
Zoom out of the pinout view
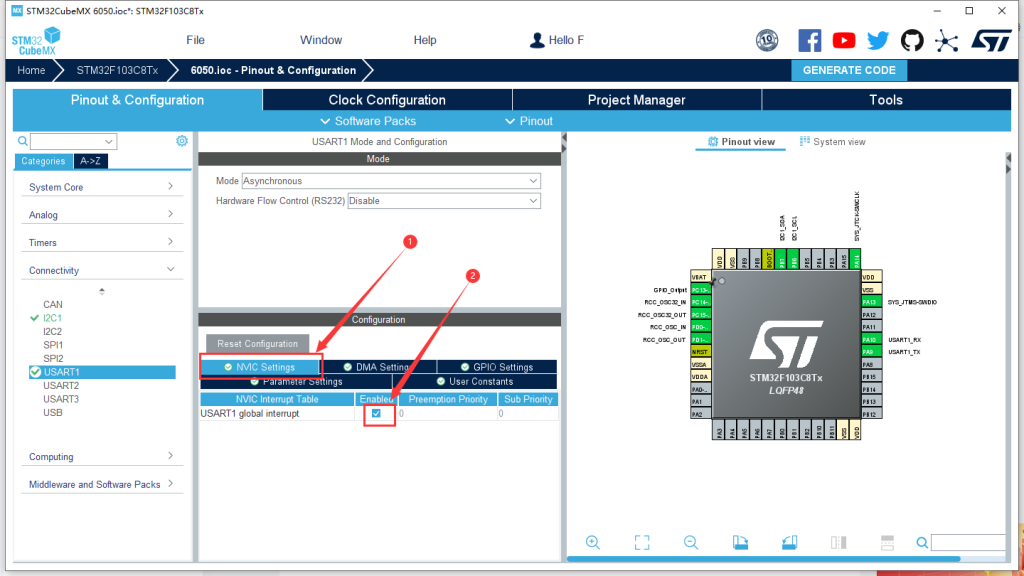pyautogui.click(x=690, y=542)
